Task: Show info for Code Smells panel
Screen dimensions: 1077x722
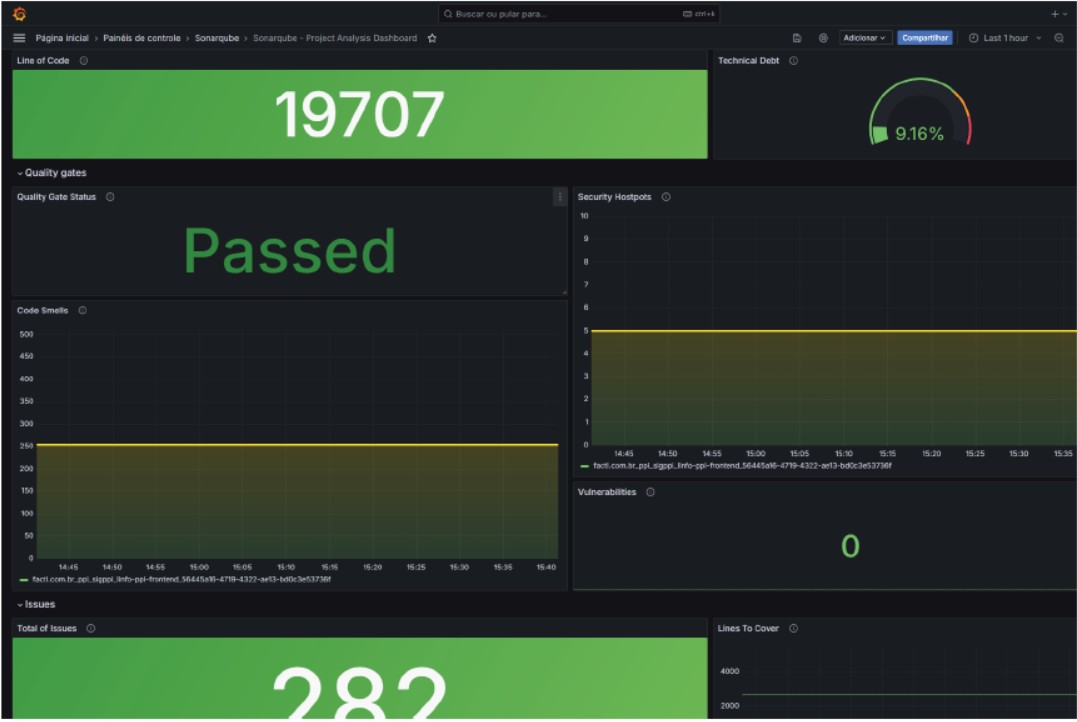Action: coord(82,310)
